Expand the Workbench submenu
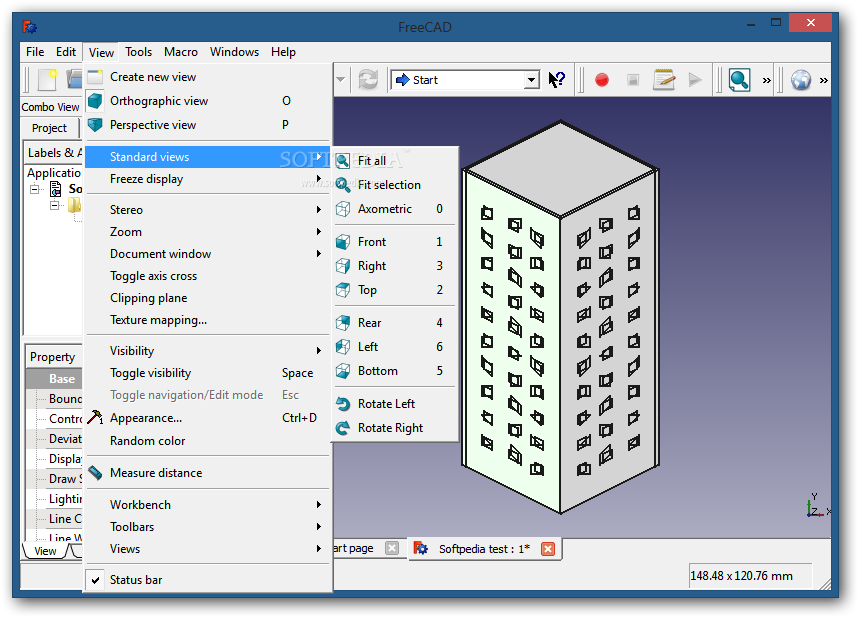 click(208, 505)
